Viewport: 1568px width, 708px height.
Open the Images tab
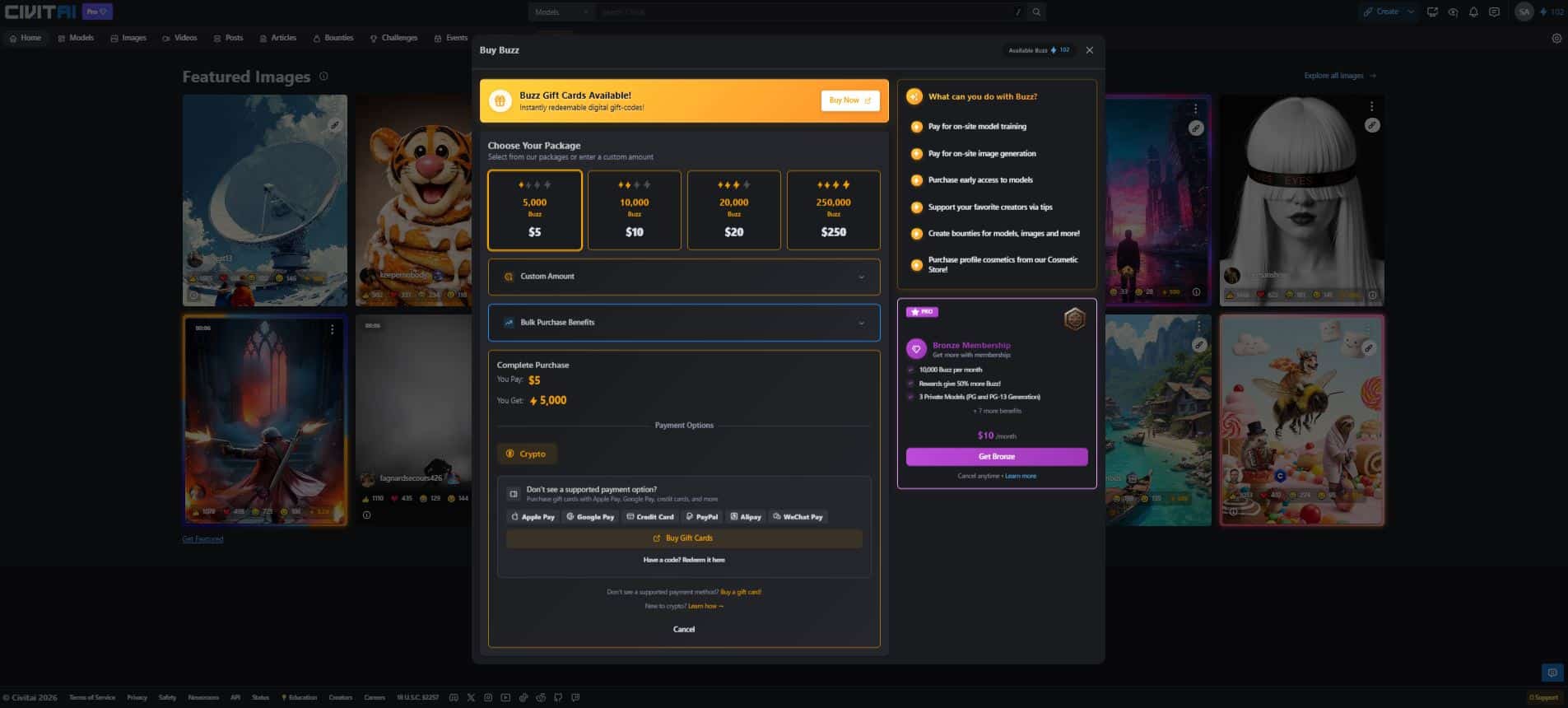pyautogui.click(x=128, y=38)
